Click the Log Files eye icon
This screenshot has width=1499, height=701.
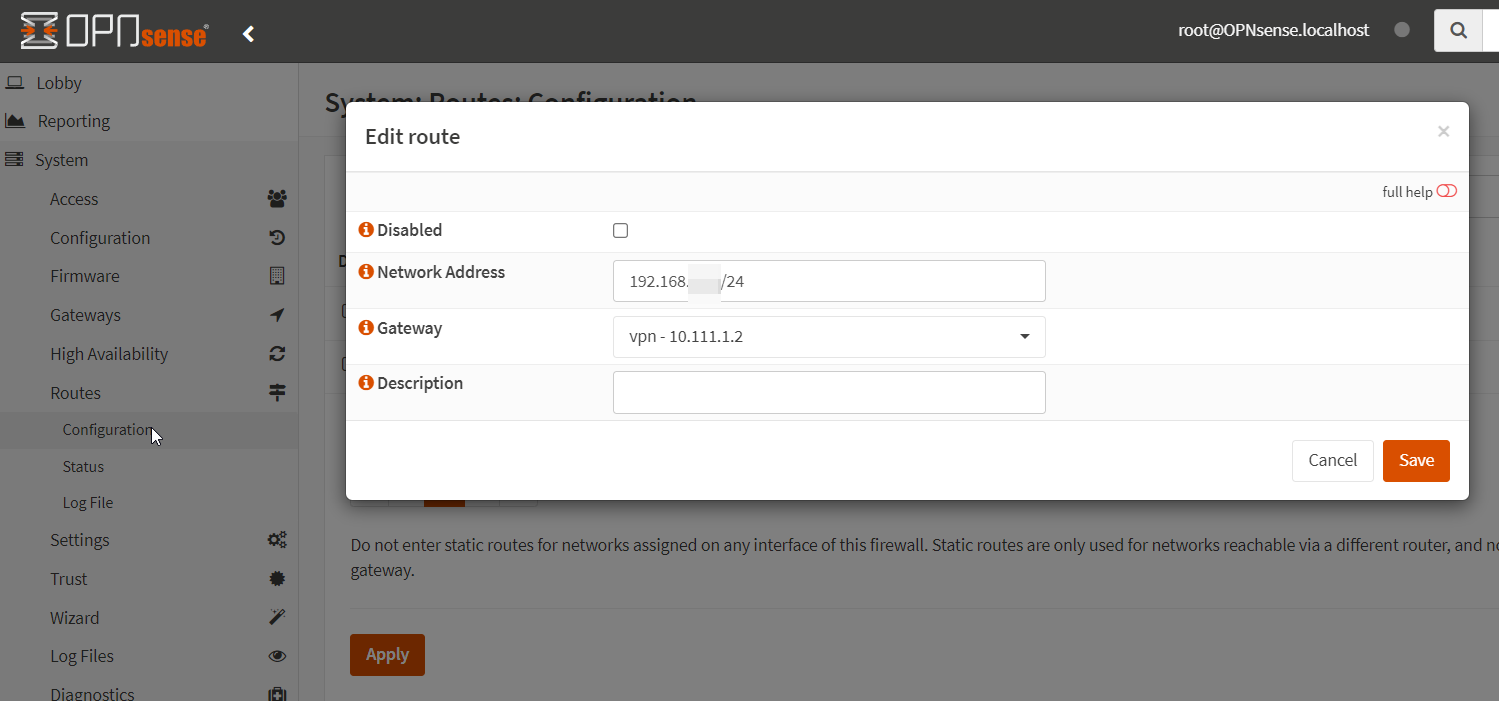tap(277, 655)
